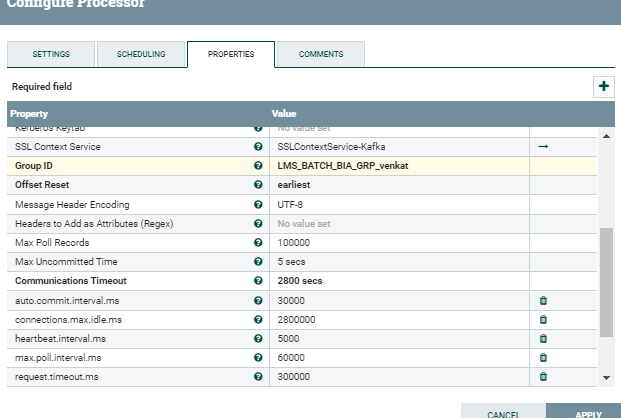Remove heartbeat.interval.ms with trash icon

(x=543, y=339)
